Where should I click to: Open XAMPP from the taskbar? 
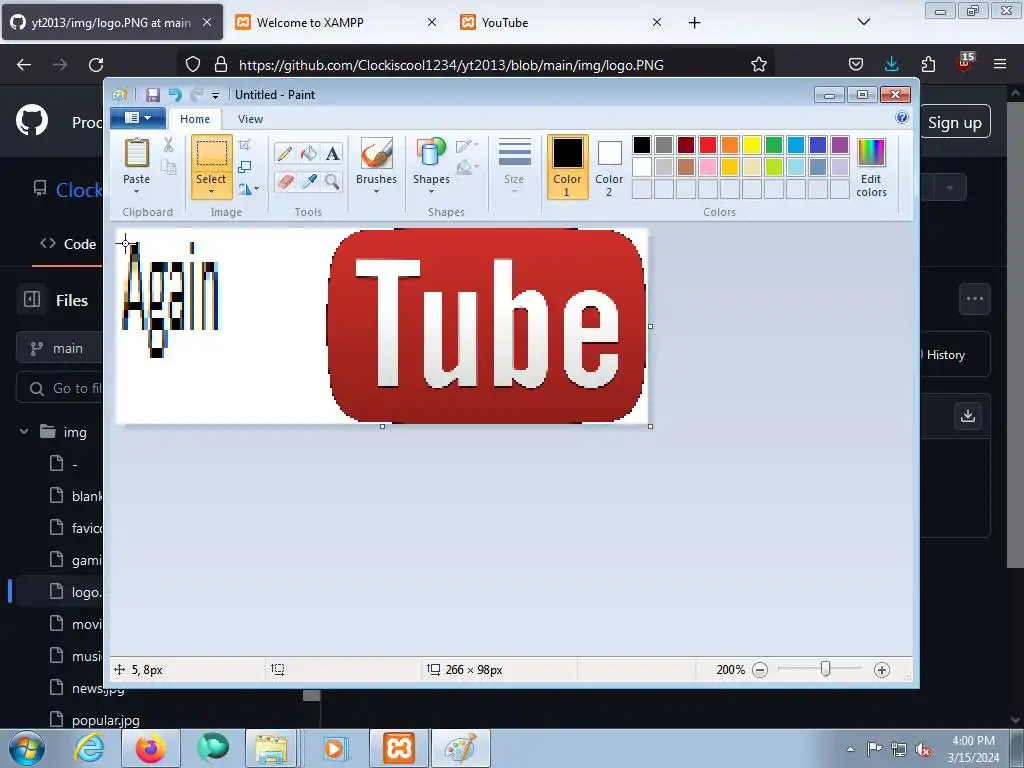[x=398, y=748]
